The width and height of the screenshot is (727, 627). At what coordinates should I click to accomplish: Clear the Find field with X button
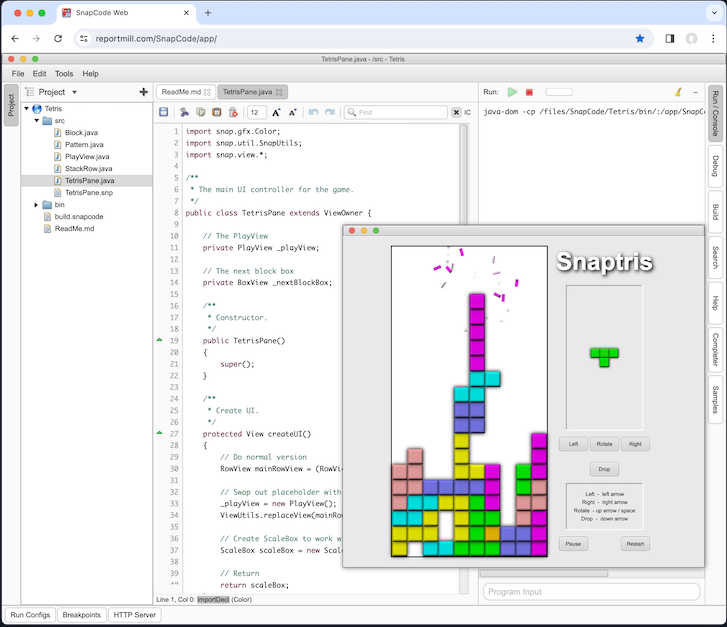(x=456, y=112)
